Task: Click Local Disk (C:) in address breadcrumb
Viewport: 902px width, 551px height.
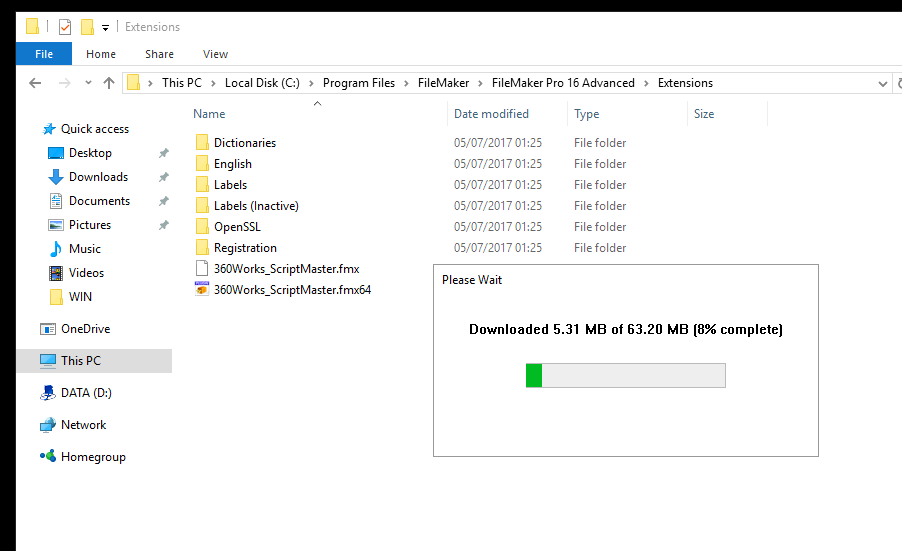Action: pos(262,83)
